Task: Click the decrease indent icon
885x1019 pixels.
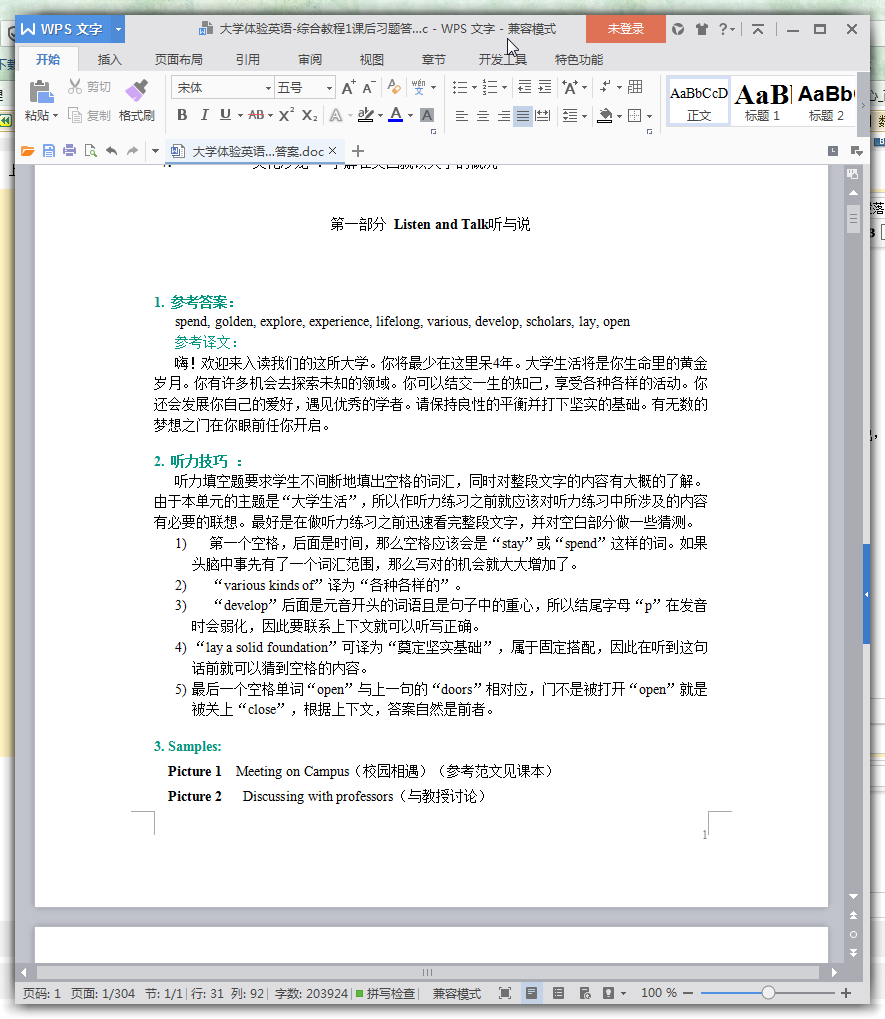Action: click(x=524, y=87)
